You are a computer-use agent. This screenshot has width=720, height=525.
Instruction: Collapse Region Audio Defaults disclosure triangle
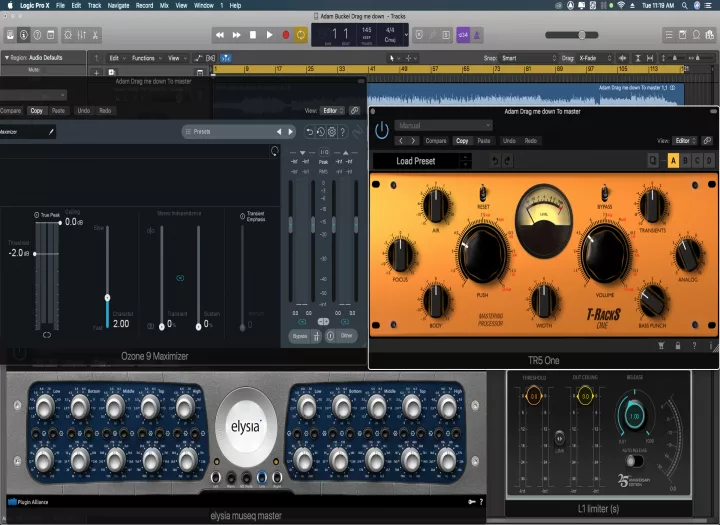coord(6,57)
